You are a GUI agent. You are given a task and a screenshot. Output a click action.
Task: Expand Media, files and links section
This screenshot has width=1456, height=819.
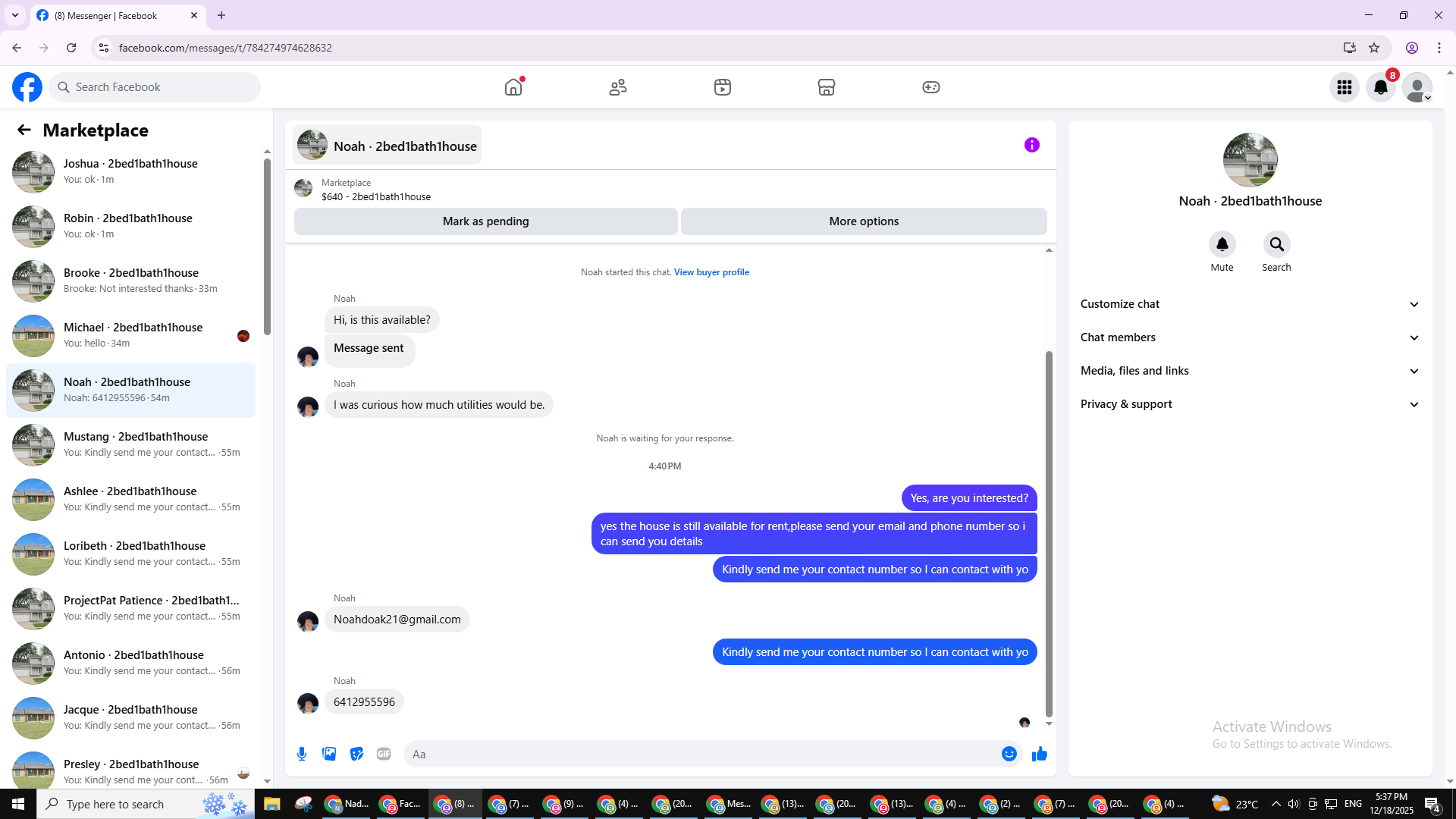click(x=1250, y=371)
